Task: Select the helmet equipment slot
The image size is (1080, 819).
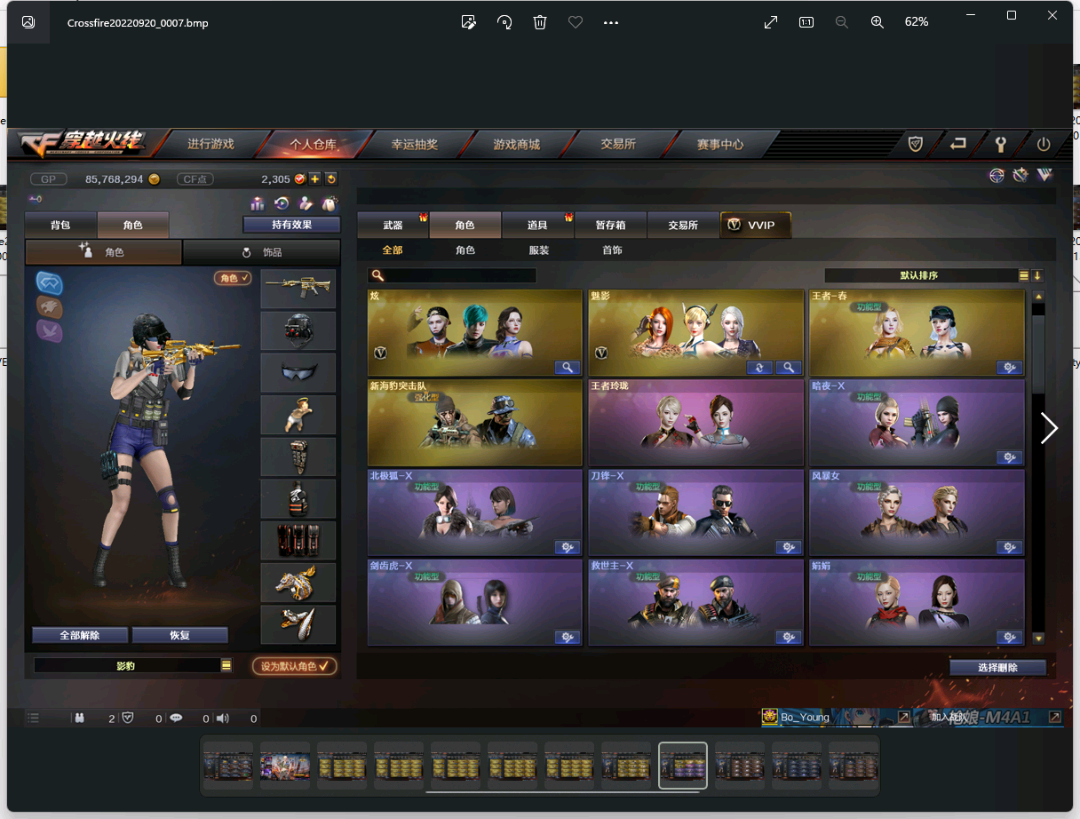Action: tap(298, 331)
